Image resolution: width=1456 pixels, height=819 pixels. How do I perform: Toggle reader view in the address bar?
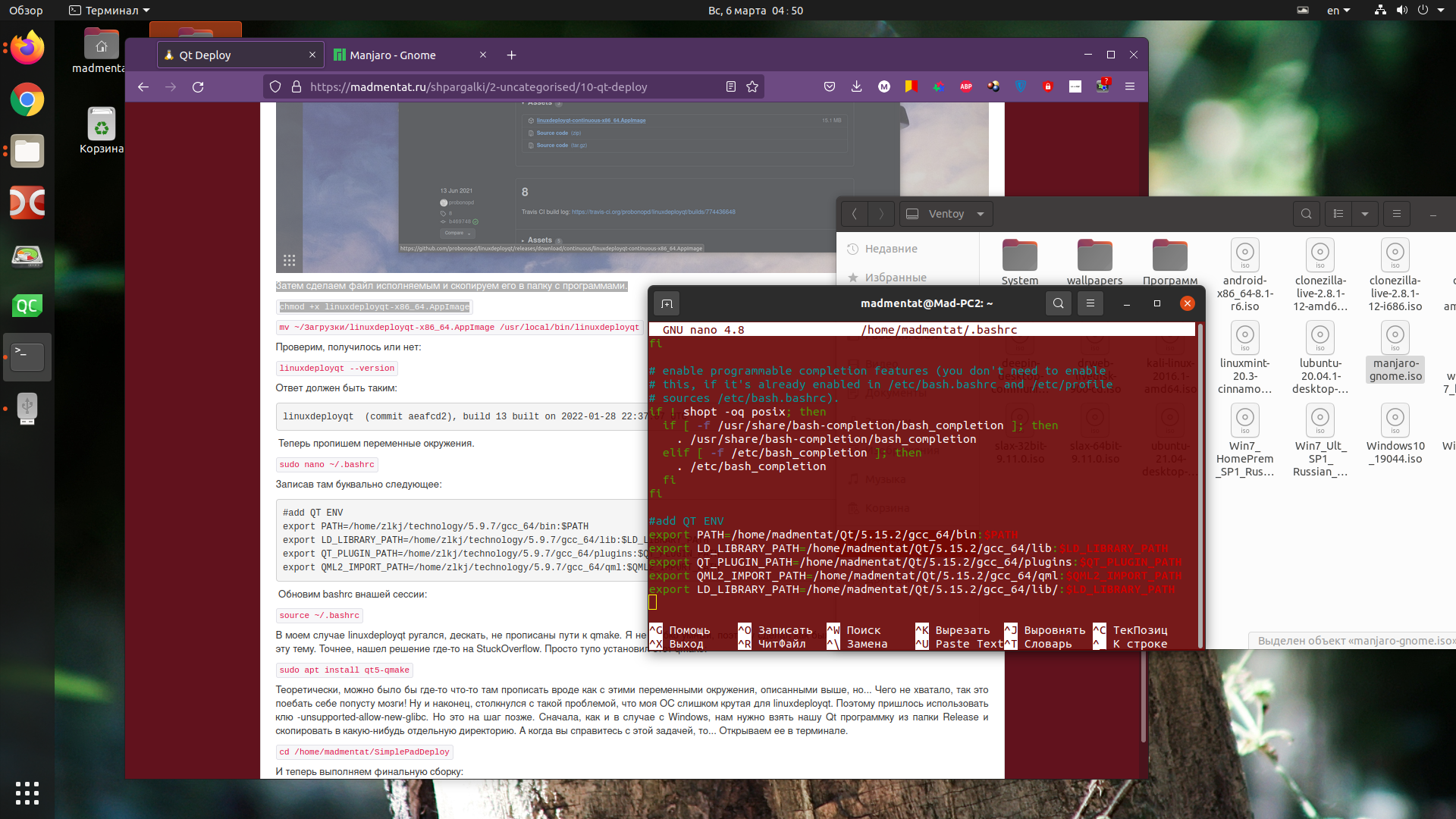pos(730,87)
